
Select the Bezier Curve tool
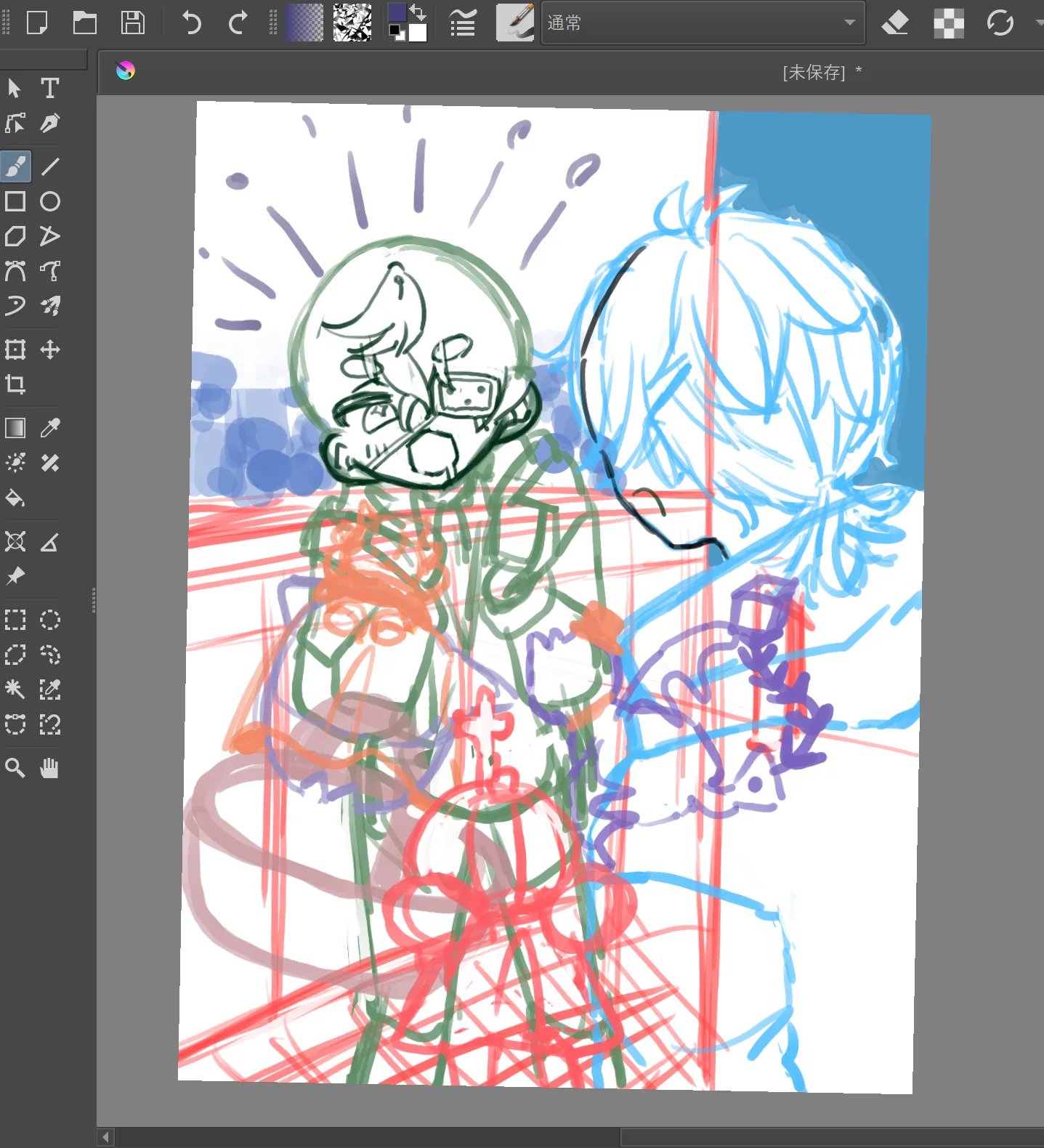pos(15,271)
